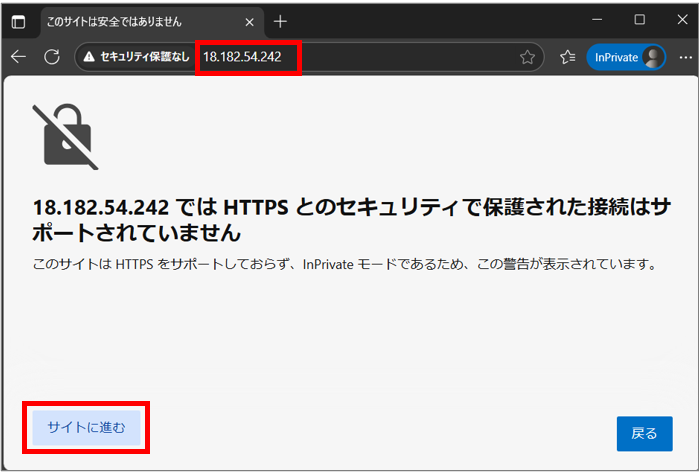Close the browser window
The height and width of the screenshot is (472, 699).
pos(683,20)
